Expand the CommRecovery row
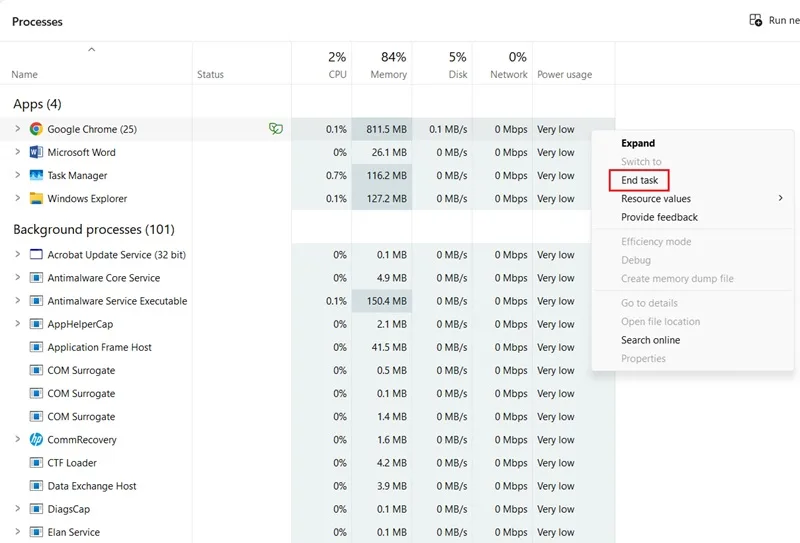Image resolution: width=800 pixels, height=543 pixels. 17,439
